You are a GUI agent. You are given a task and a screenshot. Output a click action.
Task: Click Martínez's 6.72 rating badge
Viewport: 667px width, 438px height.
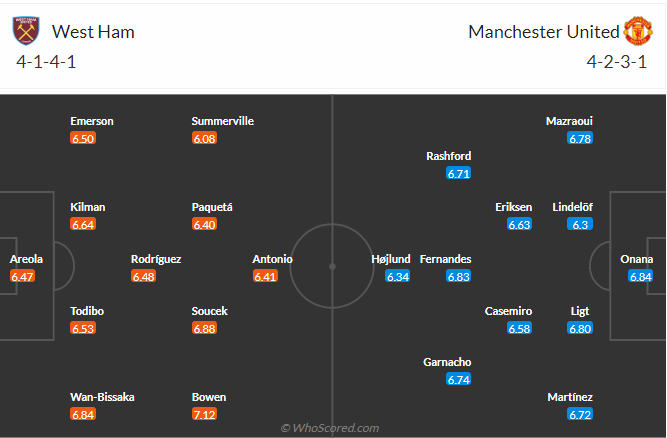point(580,414)
